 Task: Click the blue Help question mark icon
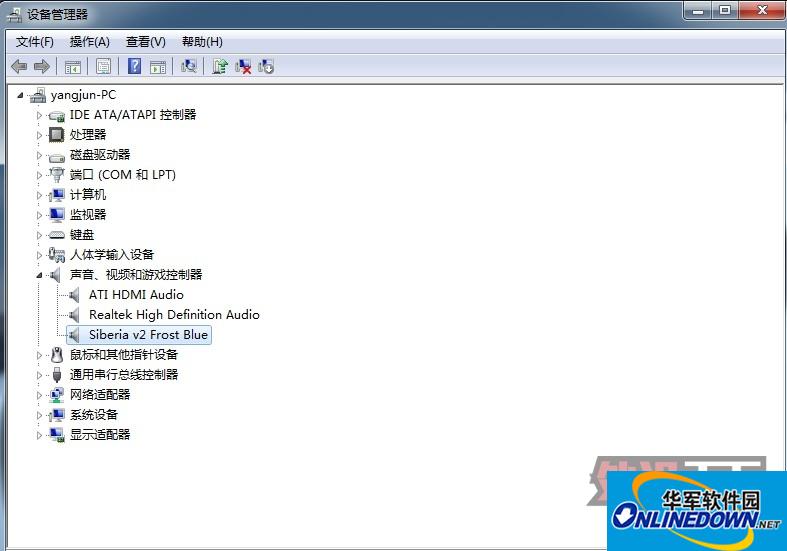135,66
